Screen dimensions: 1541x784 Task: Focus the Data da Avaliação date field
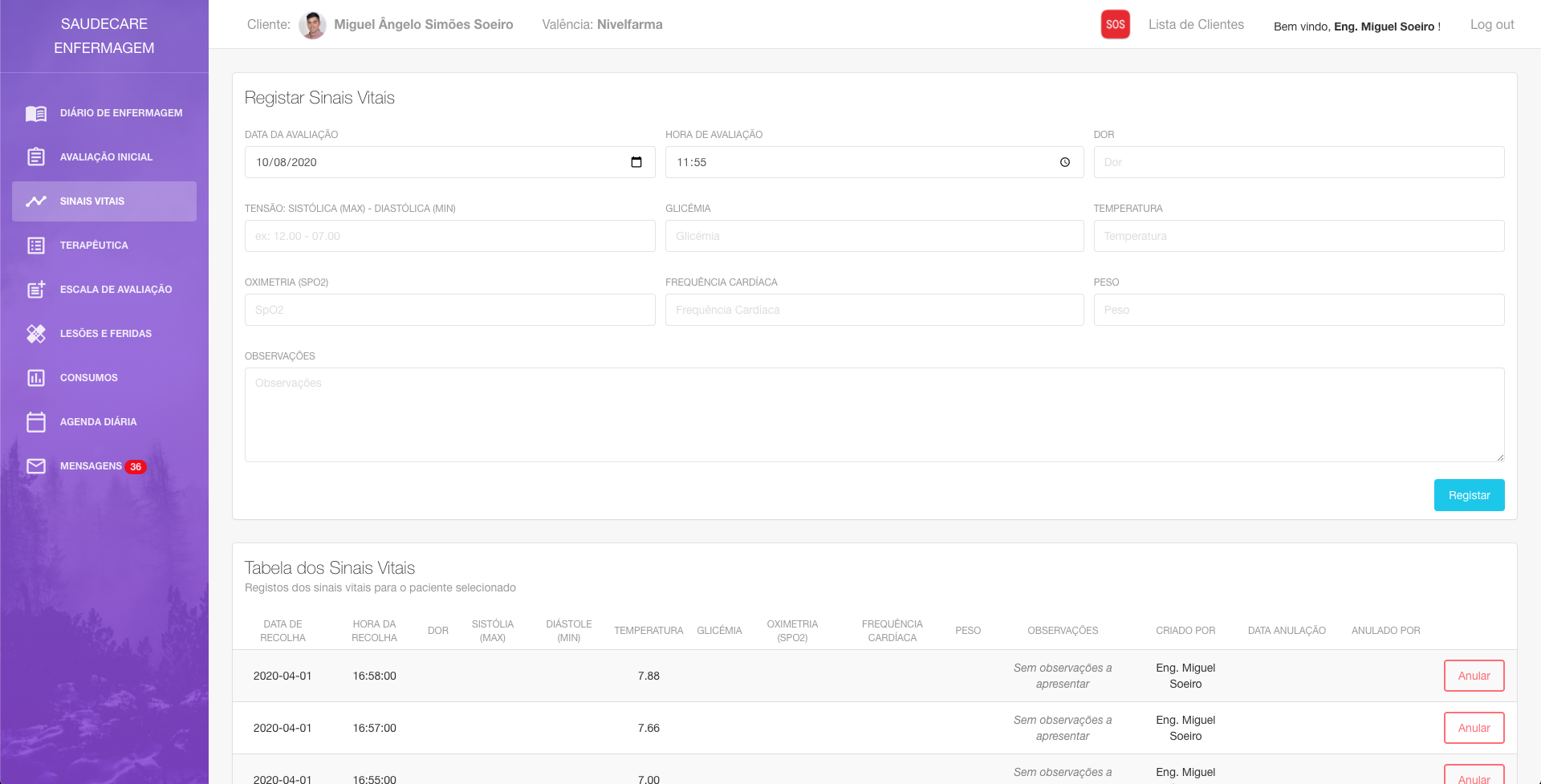[449, 162]
